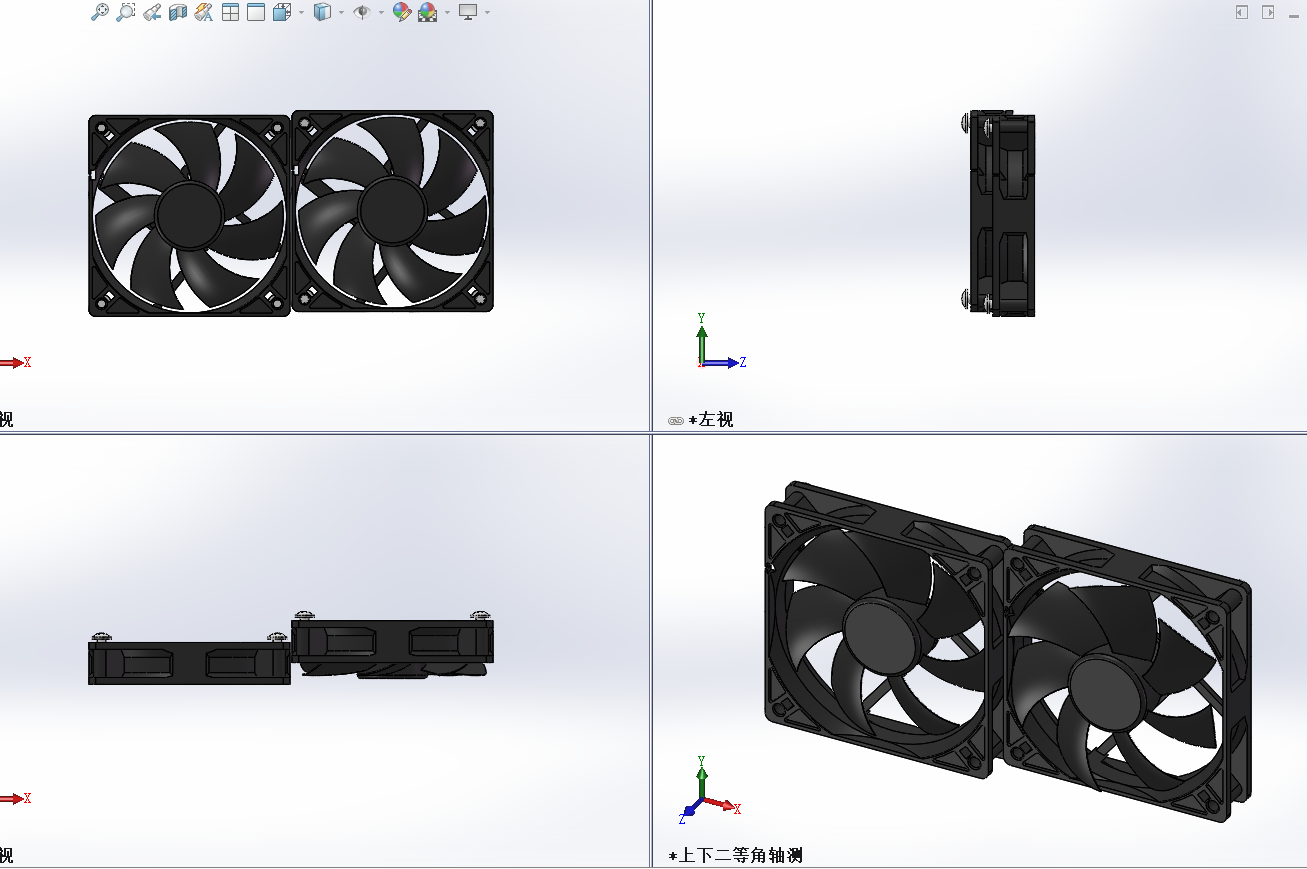This screenshot has height=869, width=1307.
Task: Switch to the four-view viewport layout
Action: tap(230, 12)
